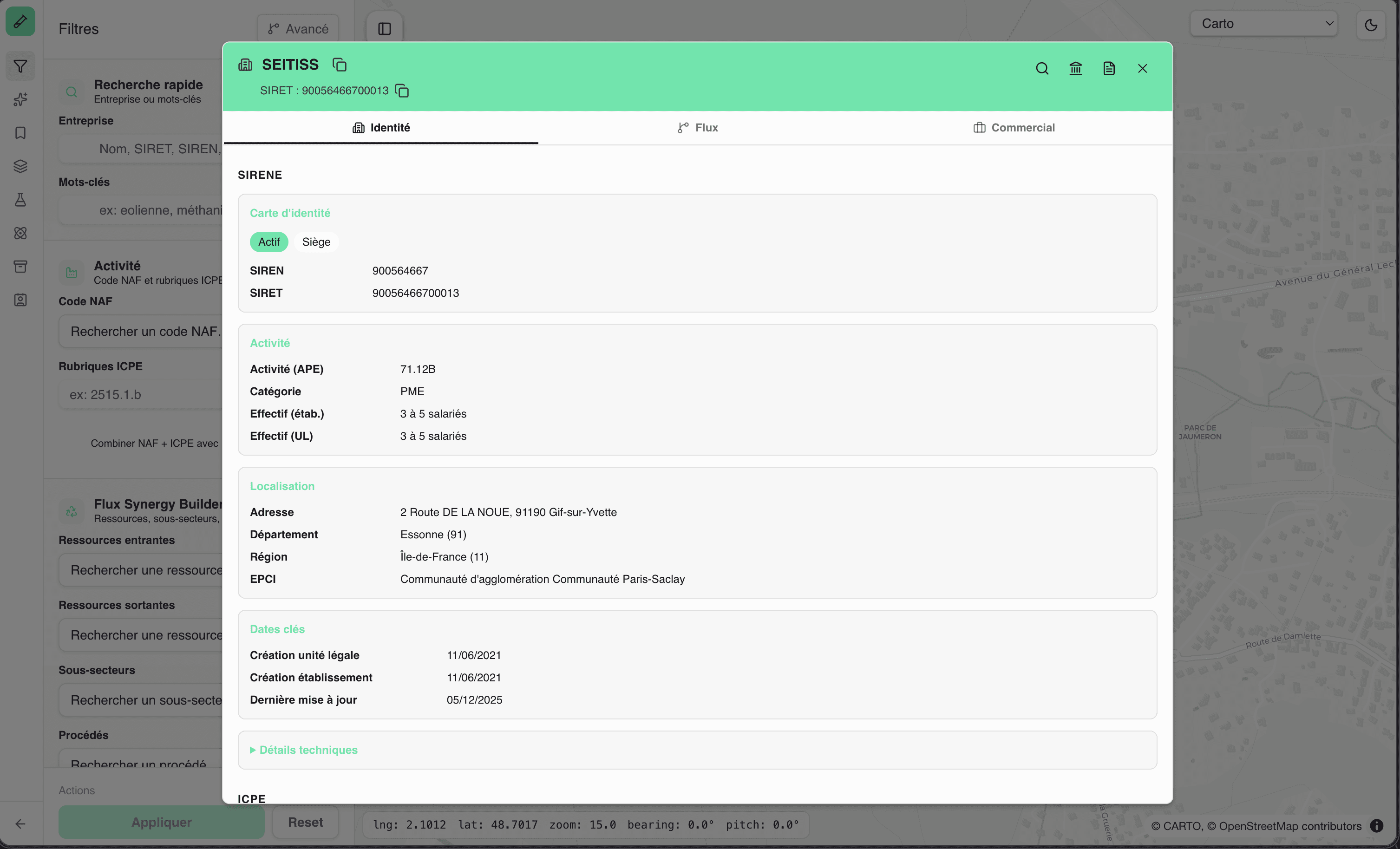
Task: Click the map attribution info icon
Action: point(1376,826)
